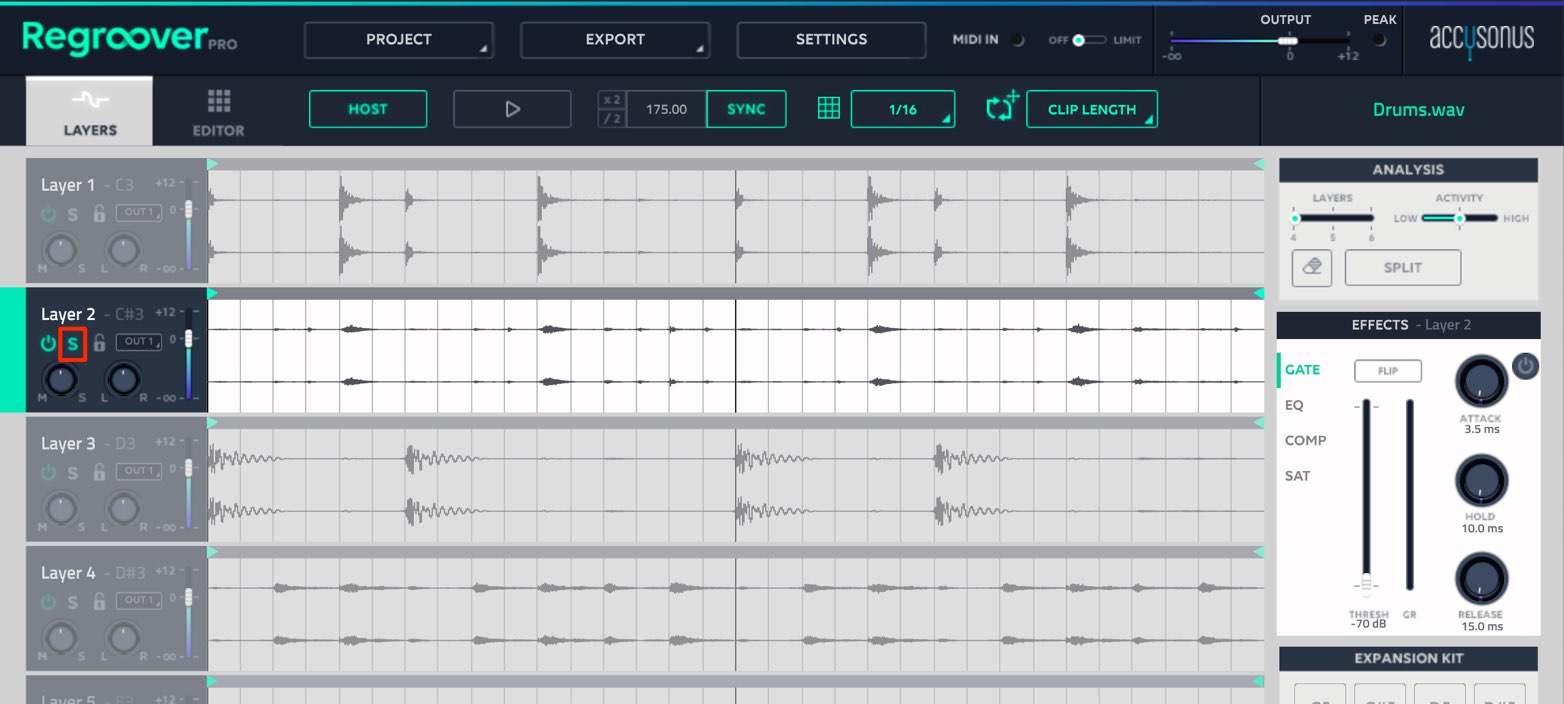Toggle the Gate effect power button
The height and width of the screenshot is (704, 1564).
pos(1524,367)
